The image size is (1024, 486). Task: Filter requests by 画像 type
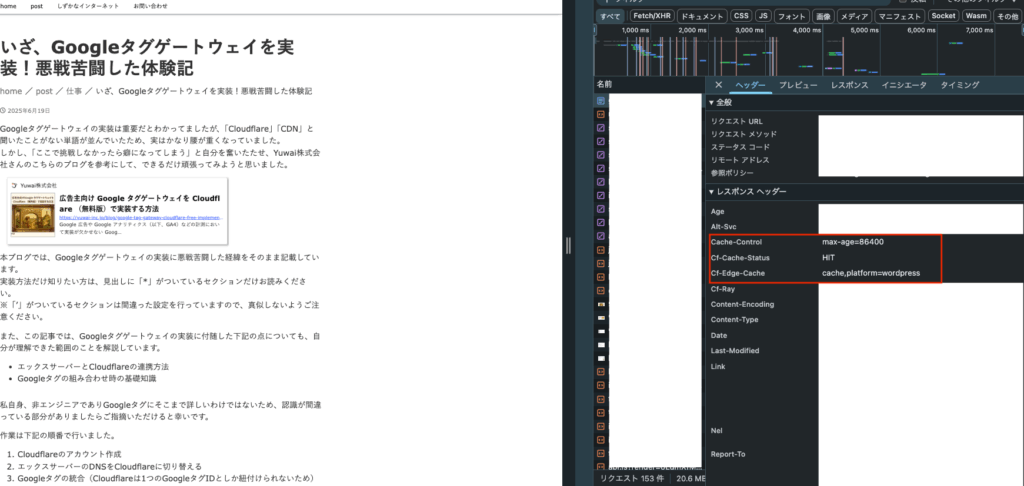[x=823, y=16]
